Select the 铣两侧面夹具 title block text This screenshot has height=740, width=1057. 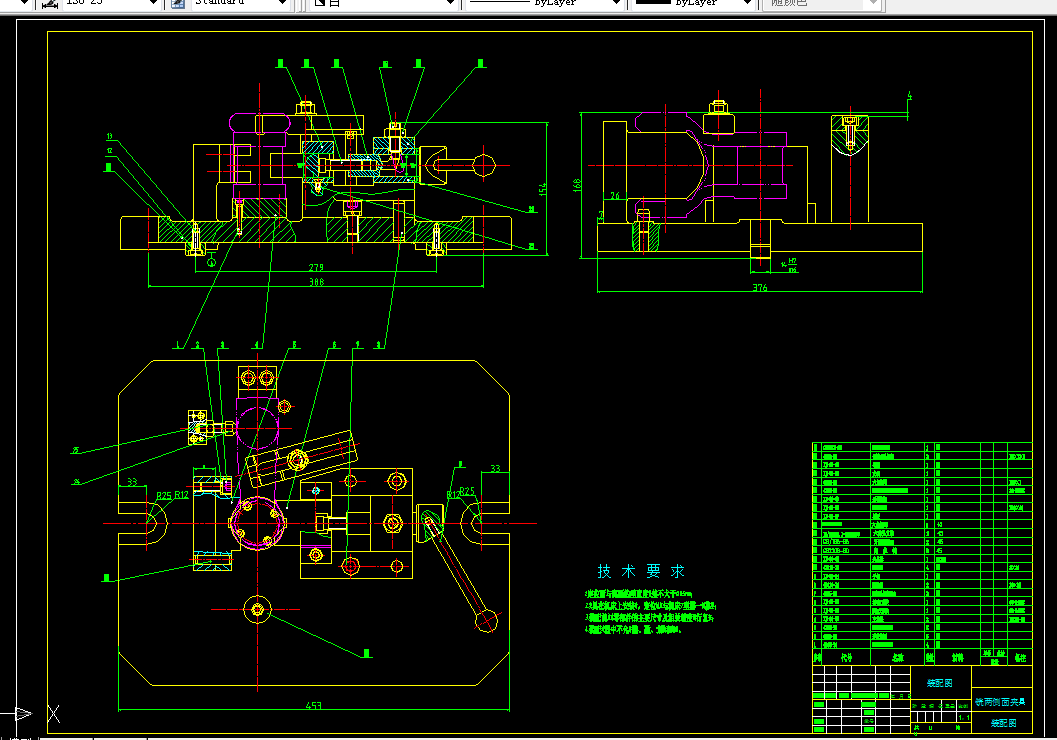tap(1000, 702)
